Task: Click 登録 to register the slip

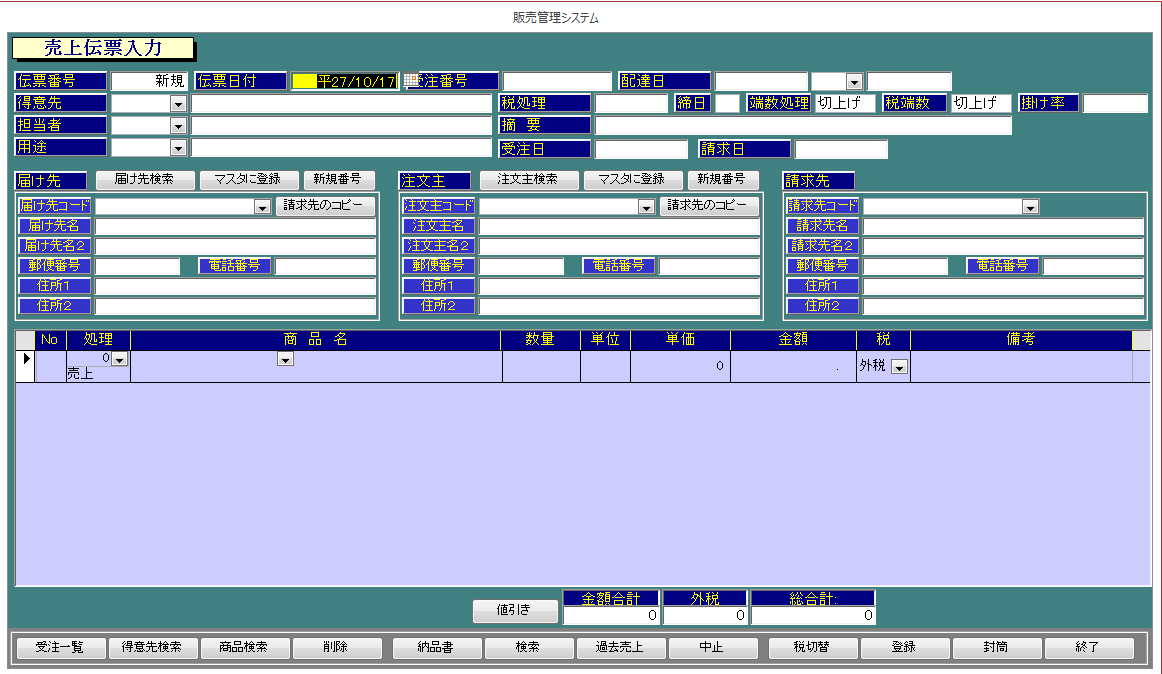Action: point(904,647)
